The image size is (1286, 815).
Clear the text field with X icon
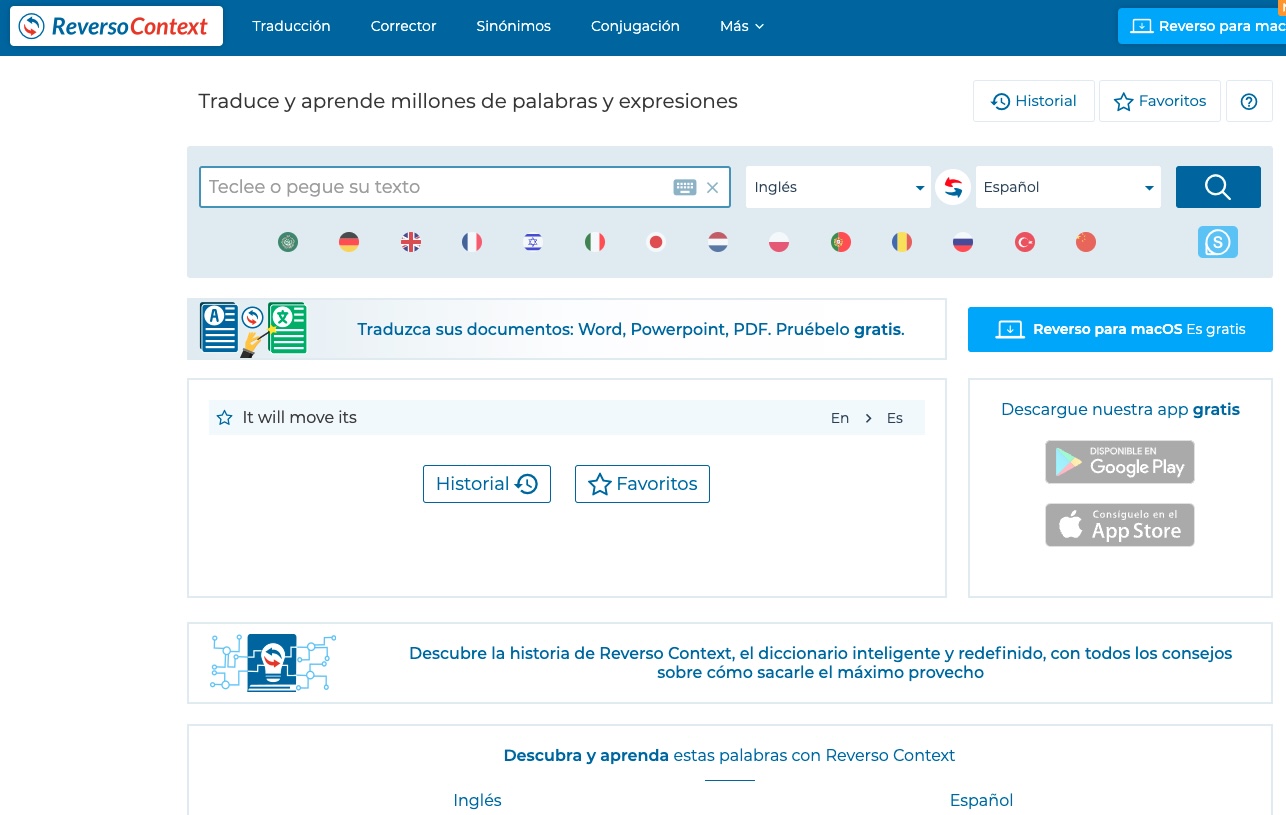point(713,187)
